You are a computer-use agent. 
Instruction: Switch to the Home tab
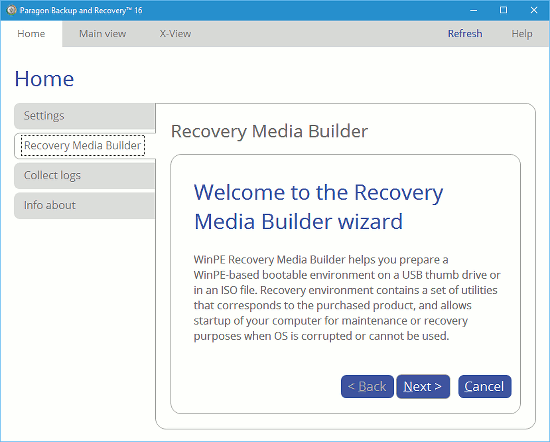31,34
